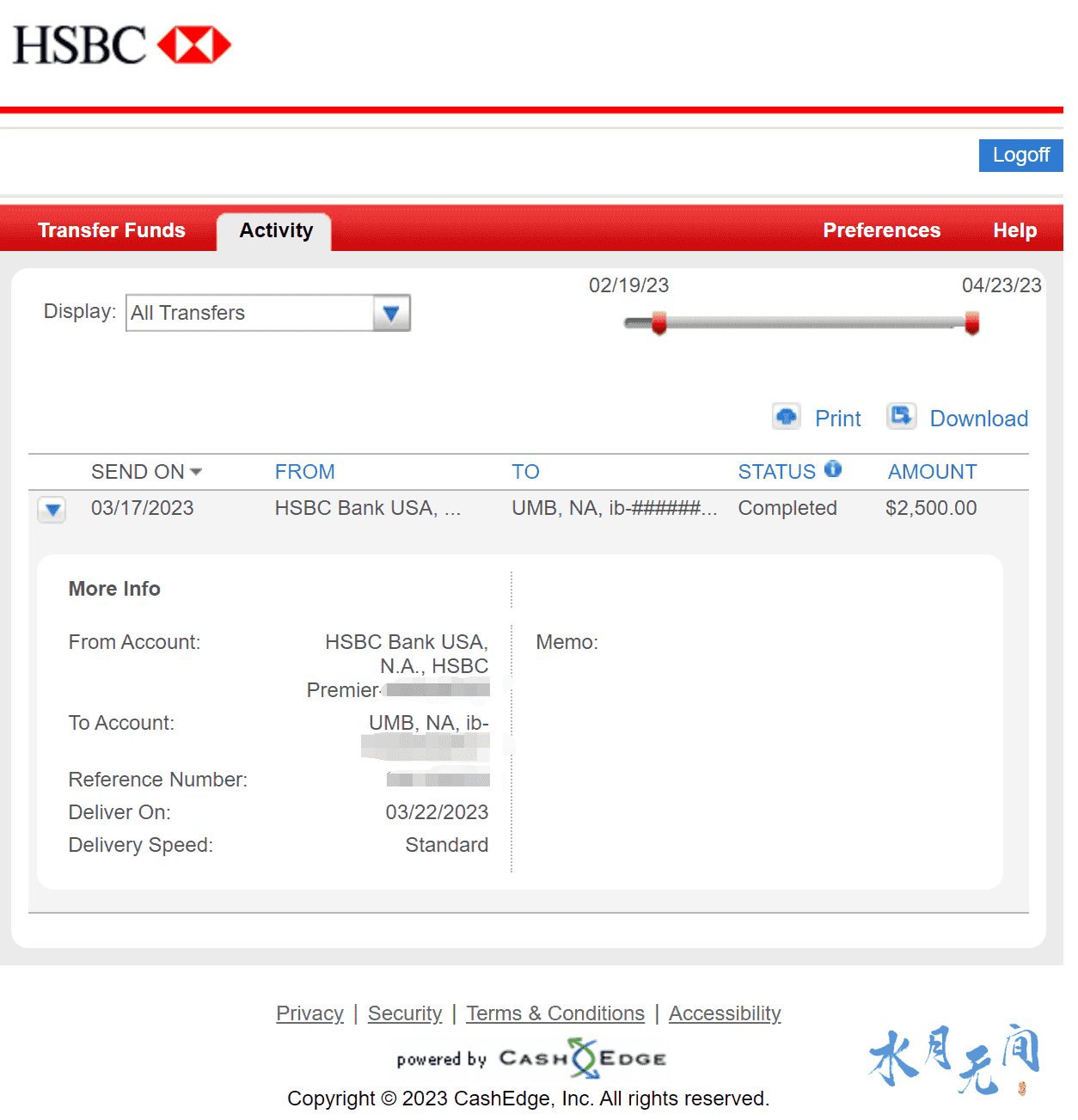The image size is (1078, 1120).
Task: Click the From Account label
Action: pos(134,642)
